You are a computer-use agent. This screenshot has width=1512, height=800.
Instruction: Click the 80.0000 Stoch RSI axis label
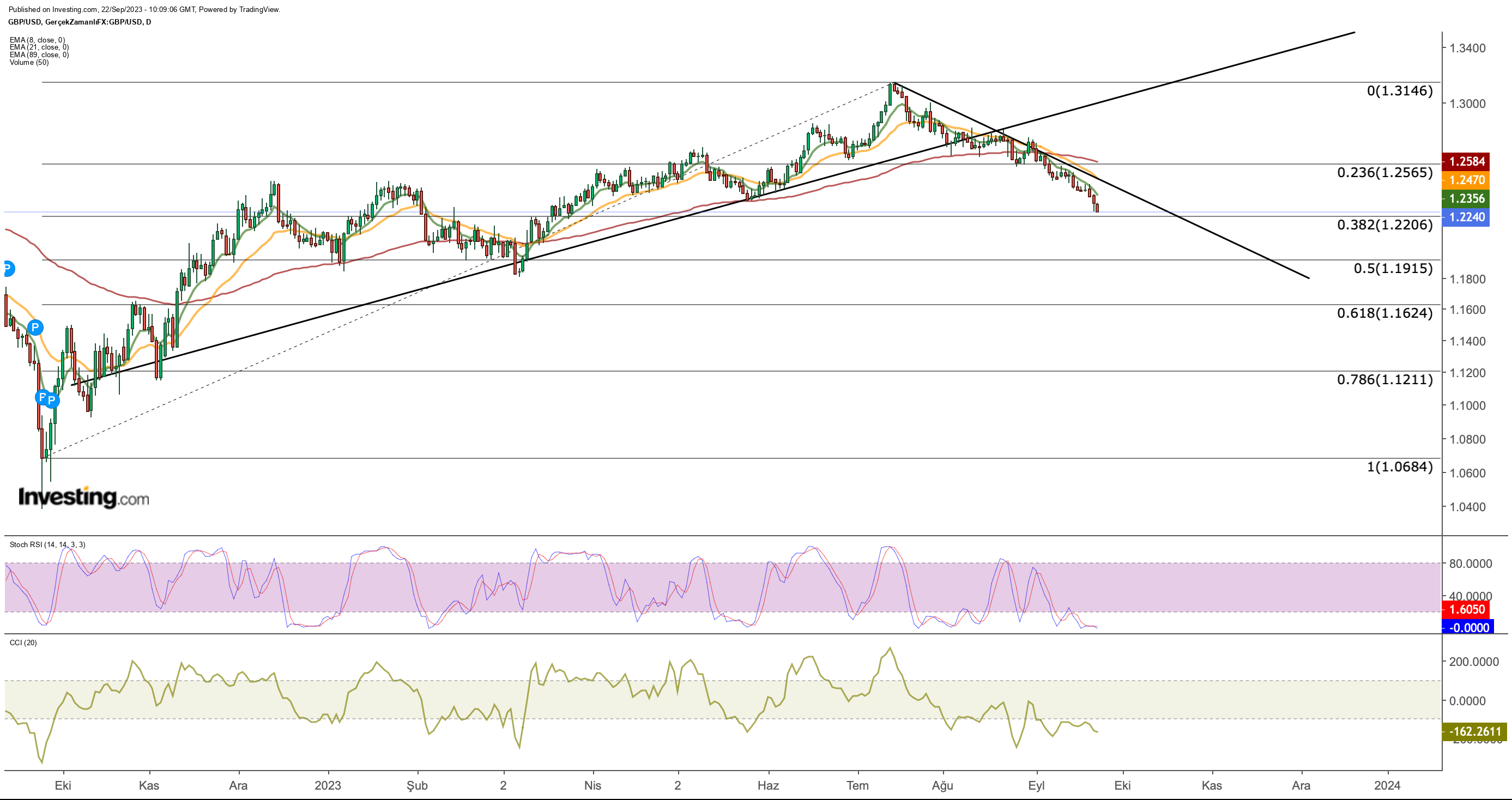1471,564
